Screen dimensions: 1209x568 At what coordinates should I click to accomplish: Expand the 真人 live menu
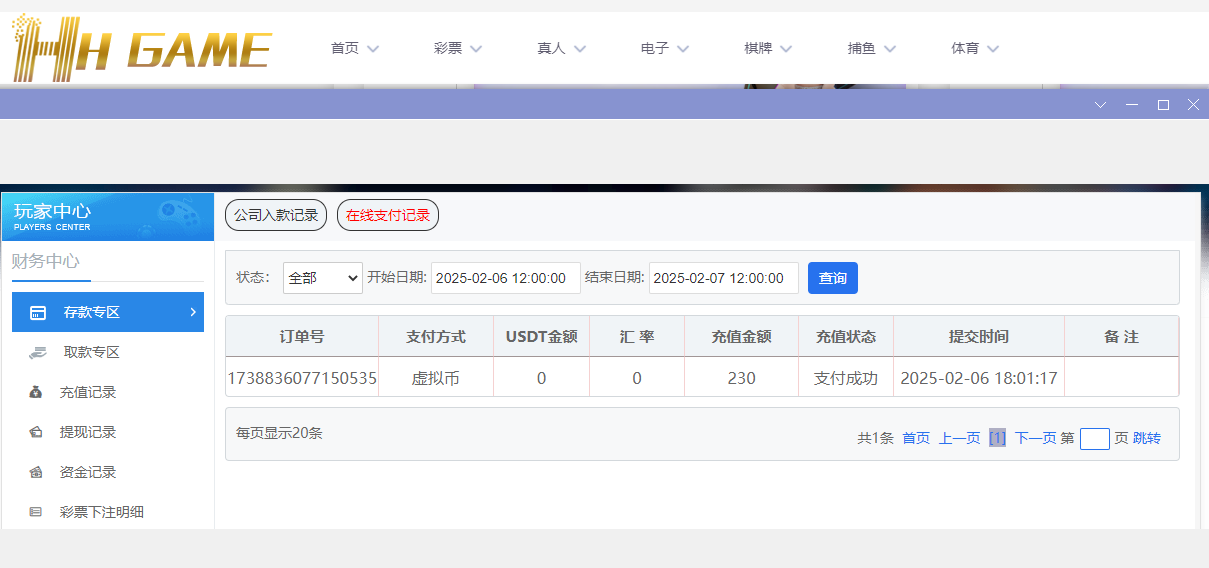[561, 48]
